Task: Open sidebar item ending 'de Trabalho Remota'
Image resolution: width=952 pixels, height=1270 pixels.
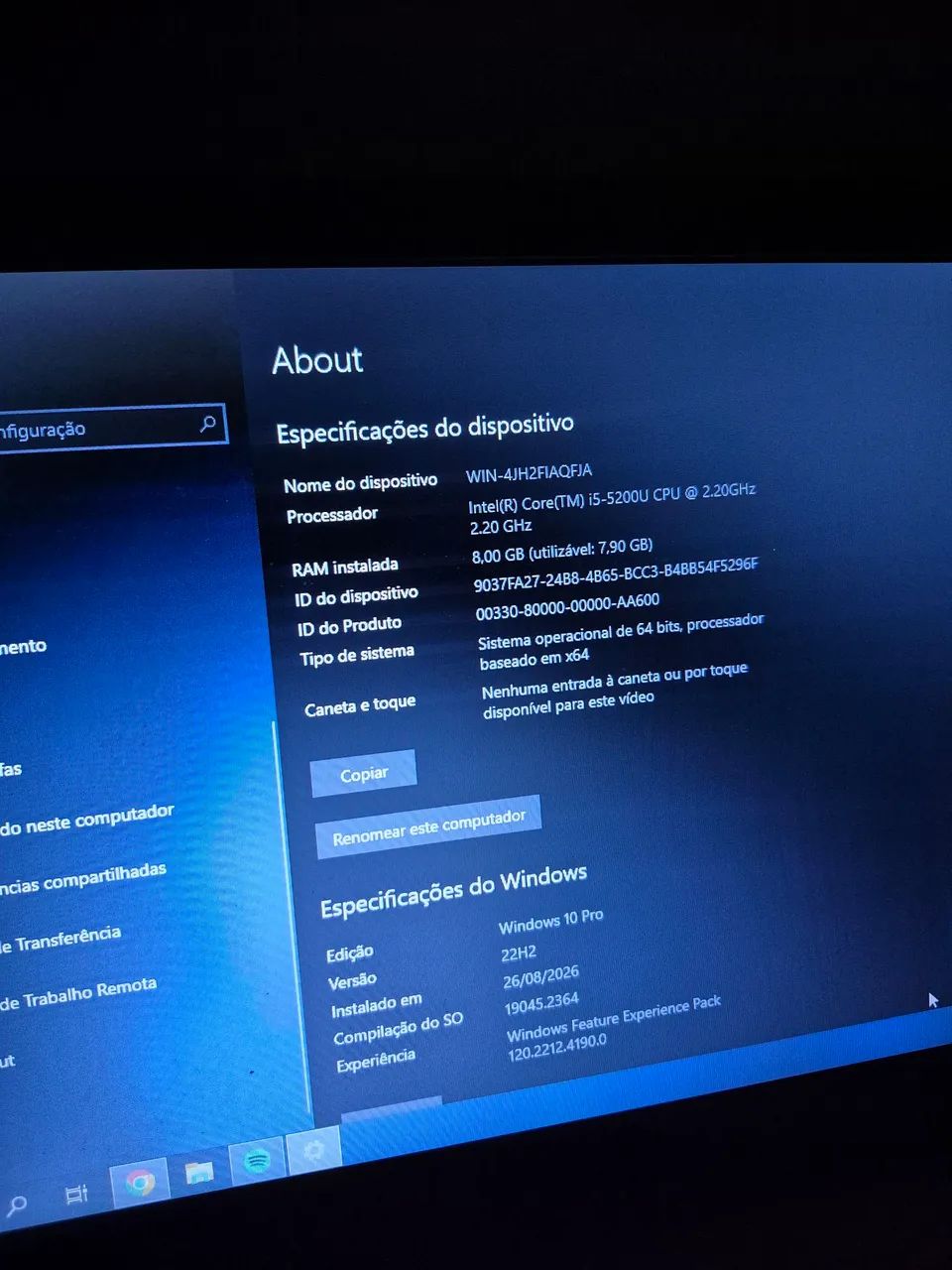Action: click(78, 994)
